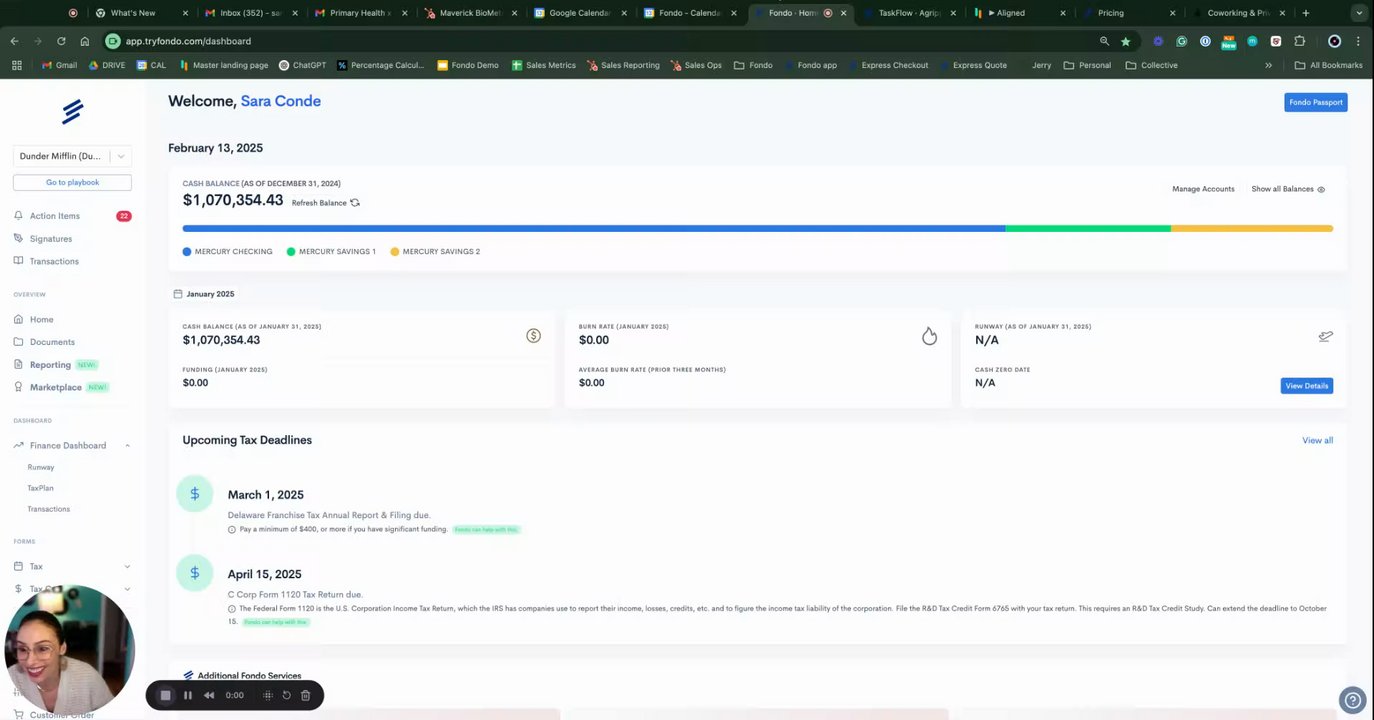Expand the Tax forms section chevron
The image size is (1374, 720).
click(x=127, y=566)
